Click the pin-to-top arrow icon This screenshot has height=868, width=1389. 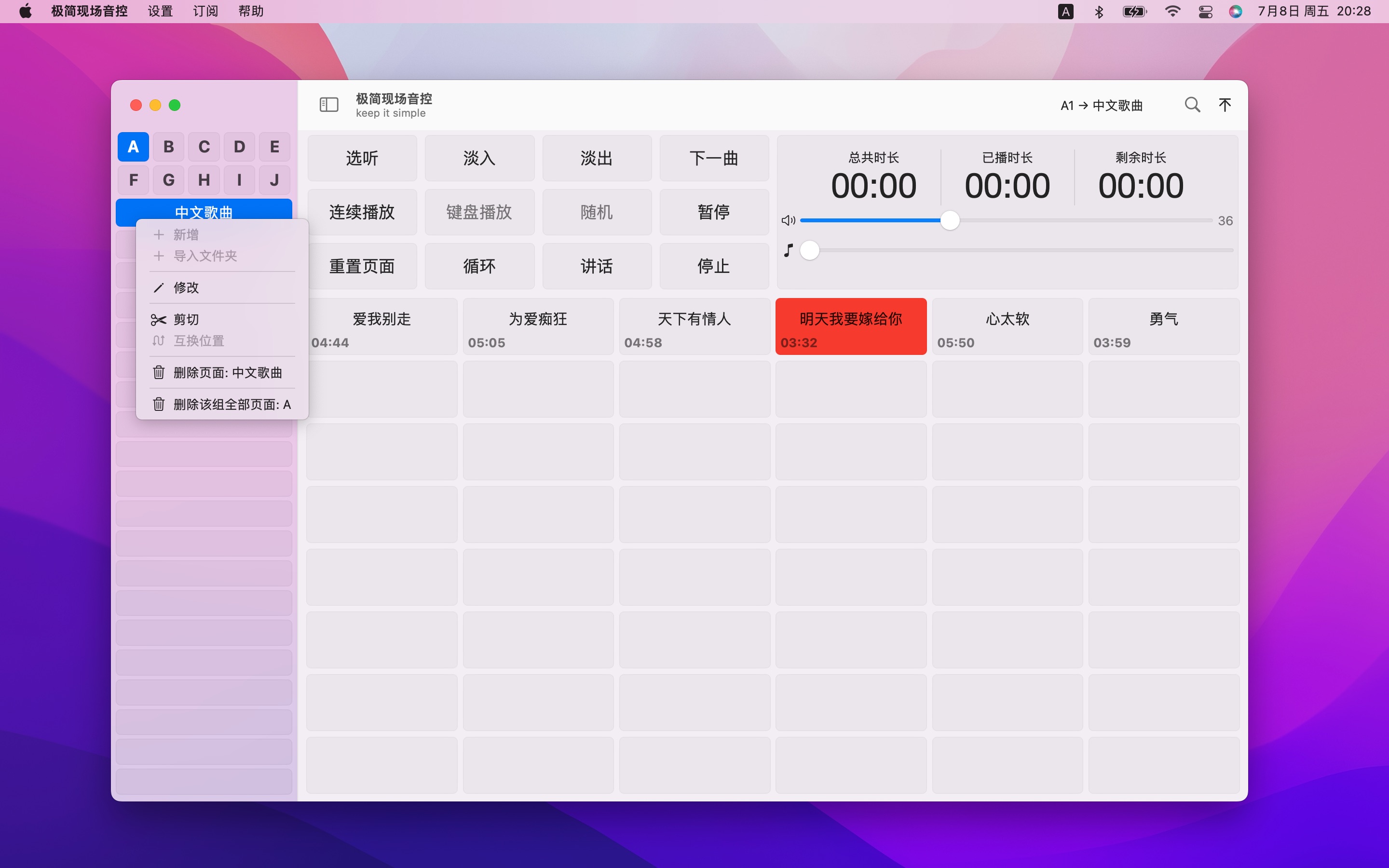point(1224,105)
